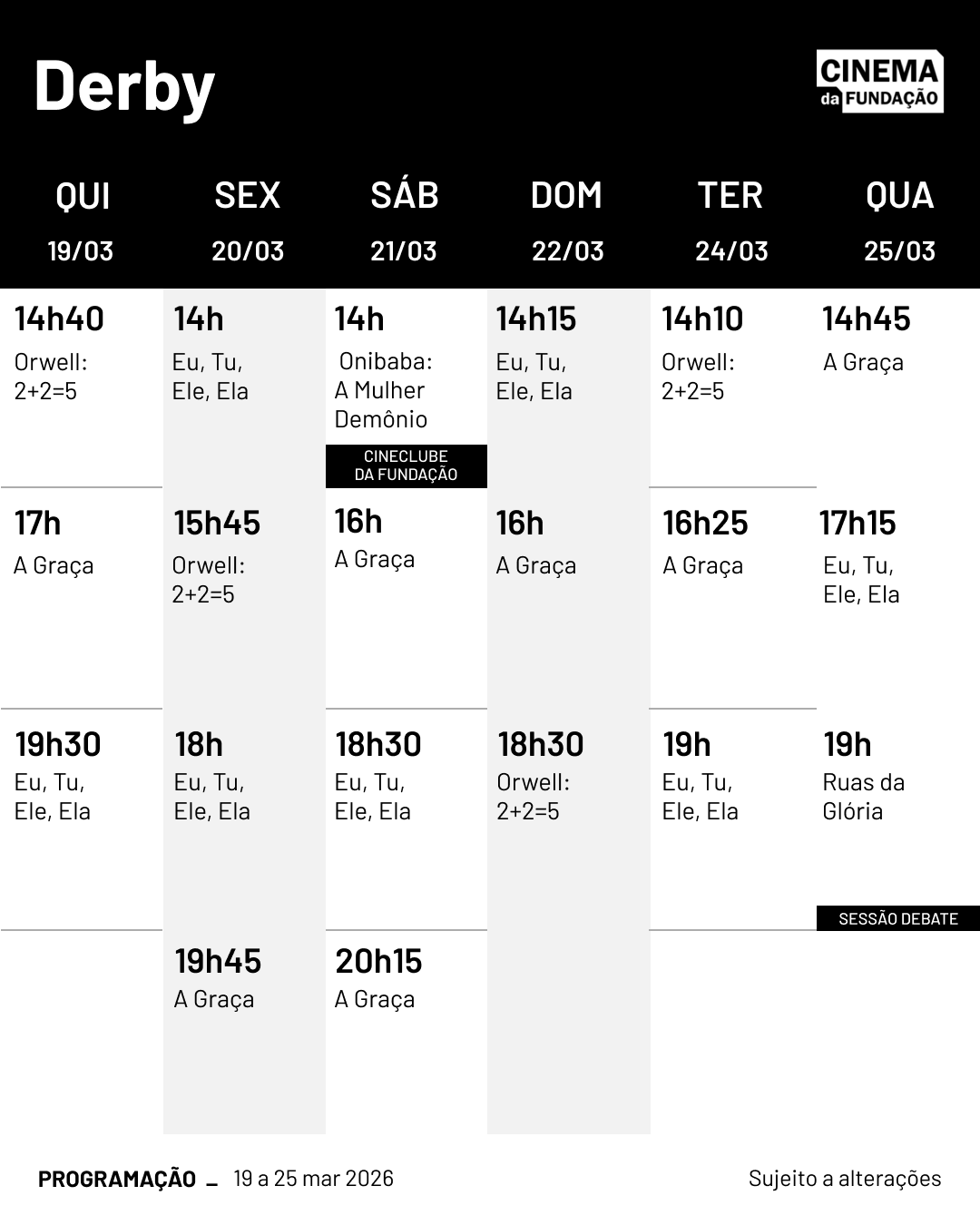
Task: Click the Cinema da Fundação logo
Action: [x=879, y=82]
